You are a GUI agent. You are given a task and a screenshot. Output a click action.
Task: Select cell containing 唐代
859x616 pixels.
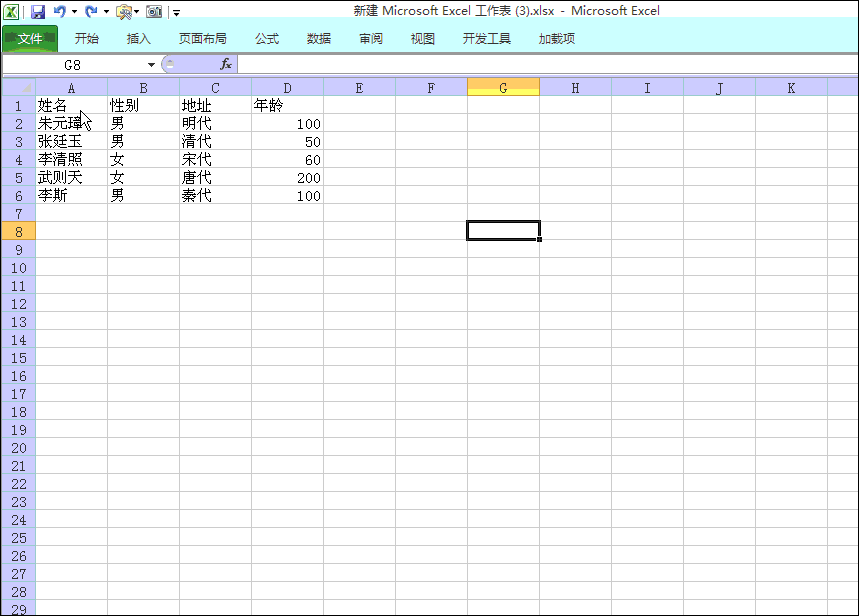[215, 178]
